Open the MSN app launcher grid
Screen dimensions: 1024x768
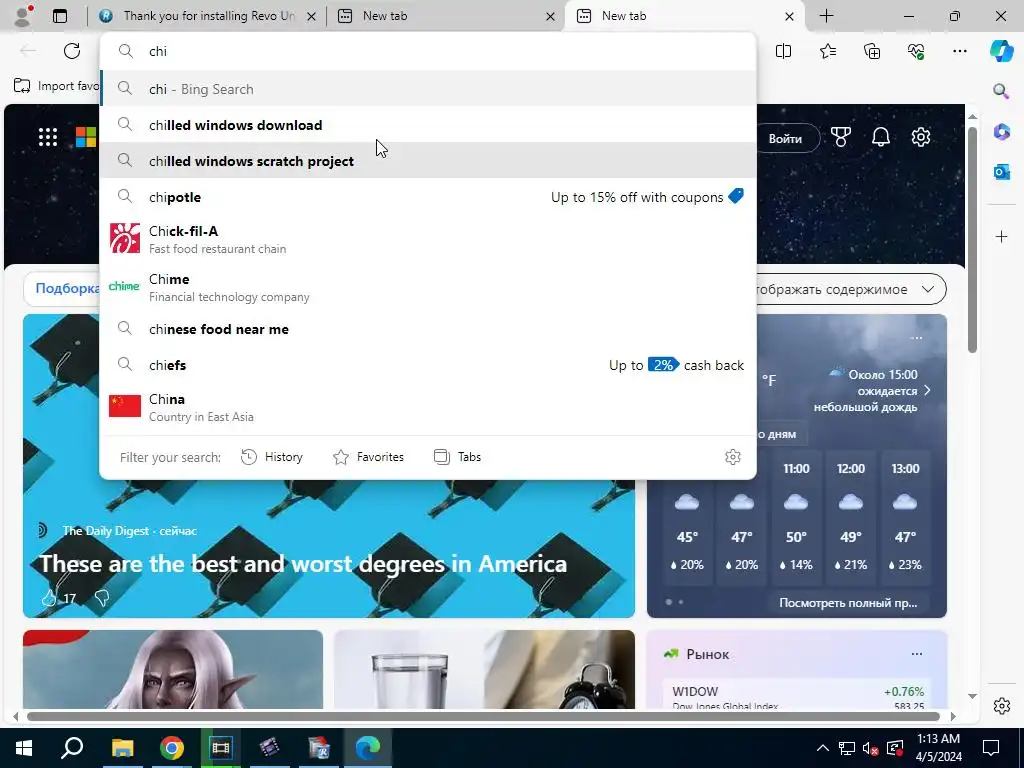pos(48,137)
